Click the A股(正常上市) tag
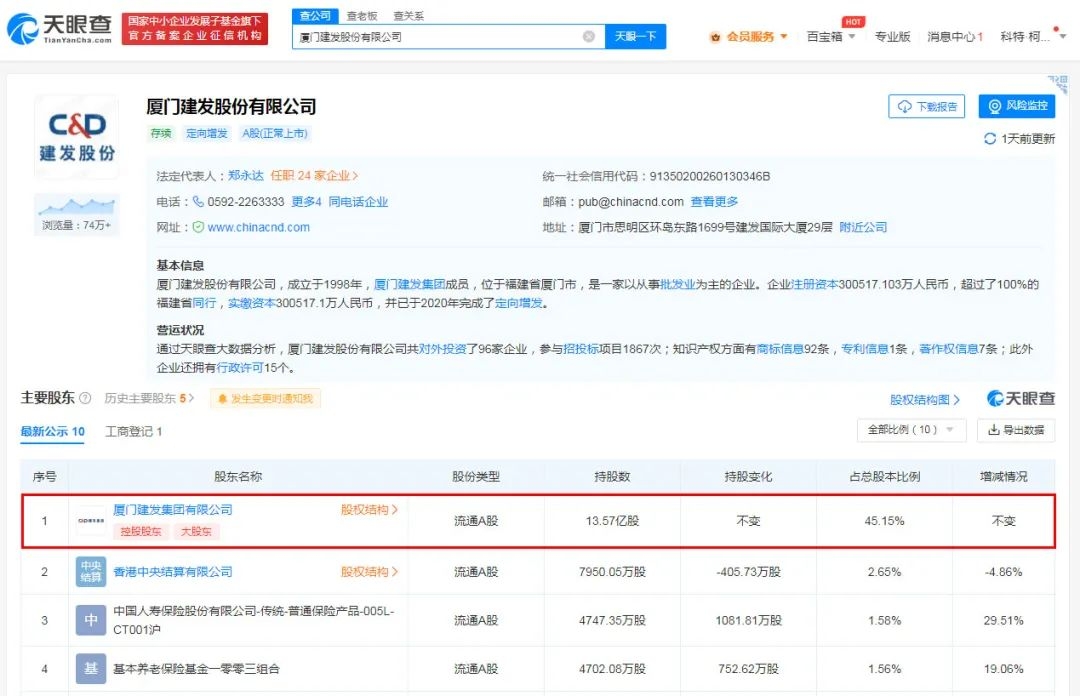The image size is (1080, 696). [275, 133]
